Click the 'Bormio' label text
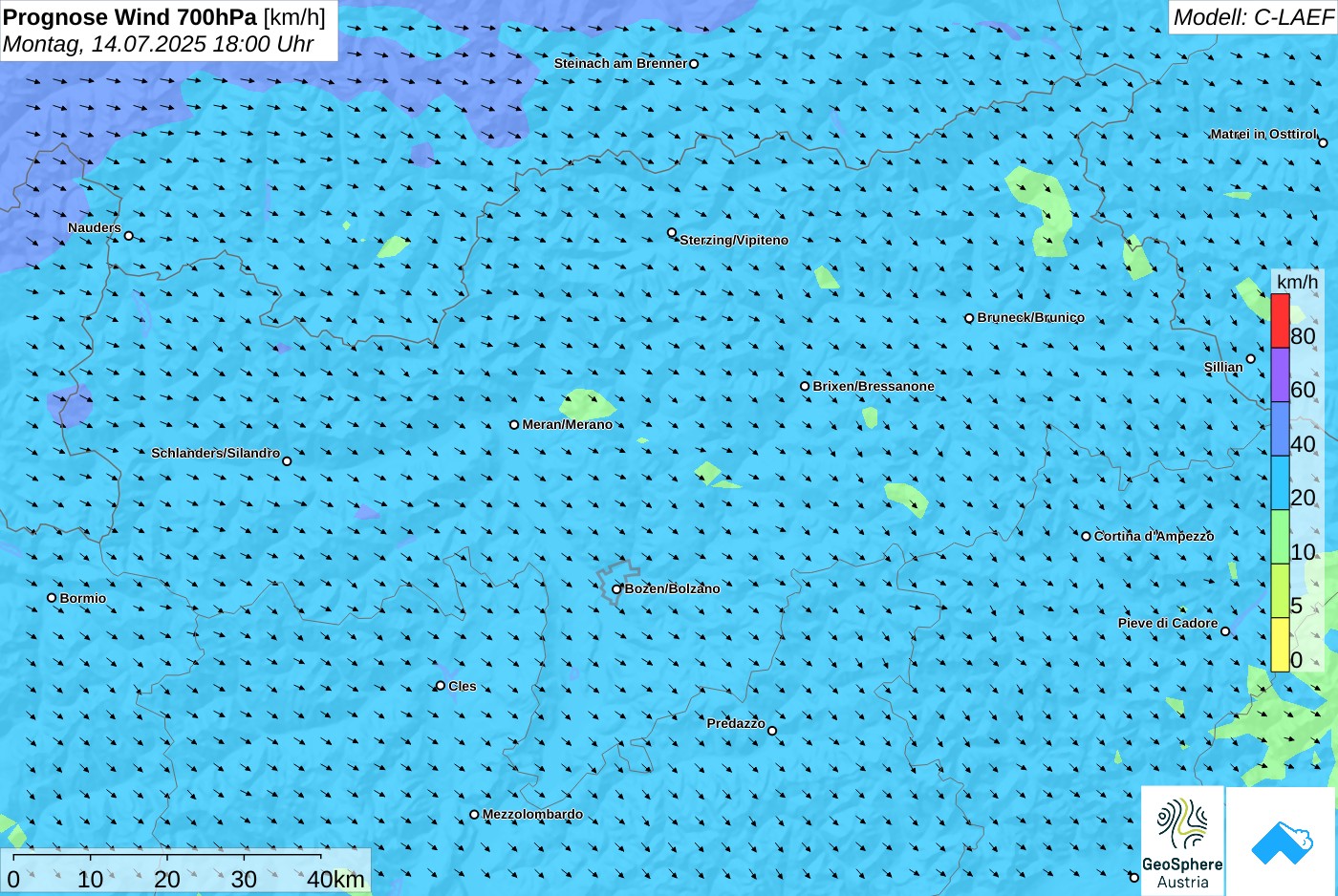 (83, 598)
